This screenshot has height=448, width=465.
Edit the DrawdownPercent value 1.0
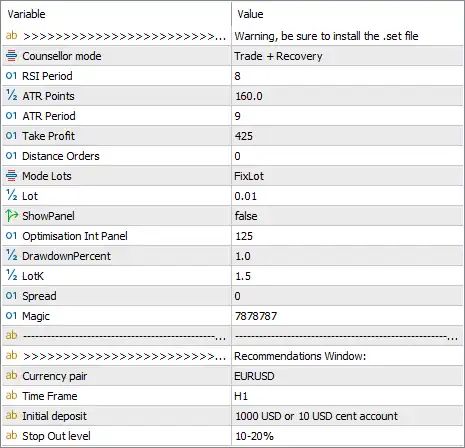[347, 256]
